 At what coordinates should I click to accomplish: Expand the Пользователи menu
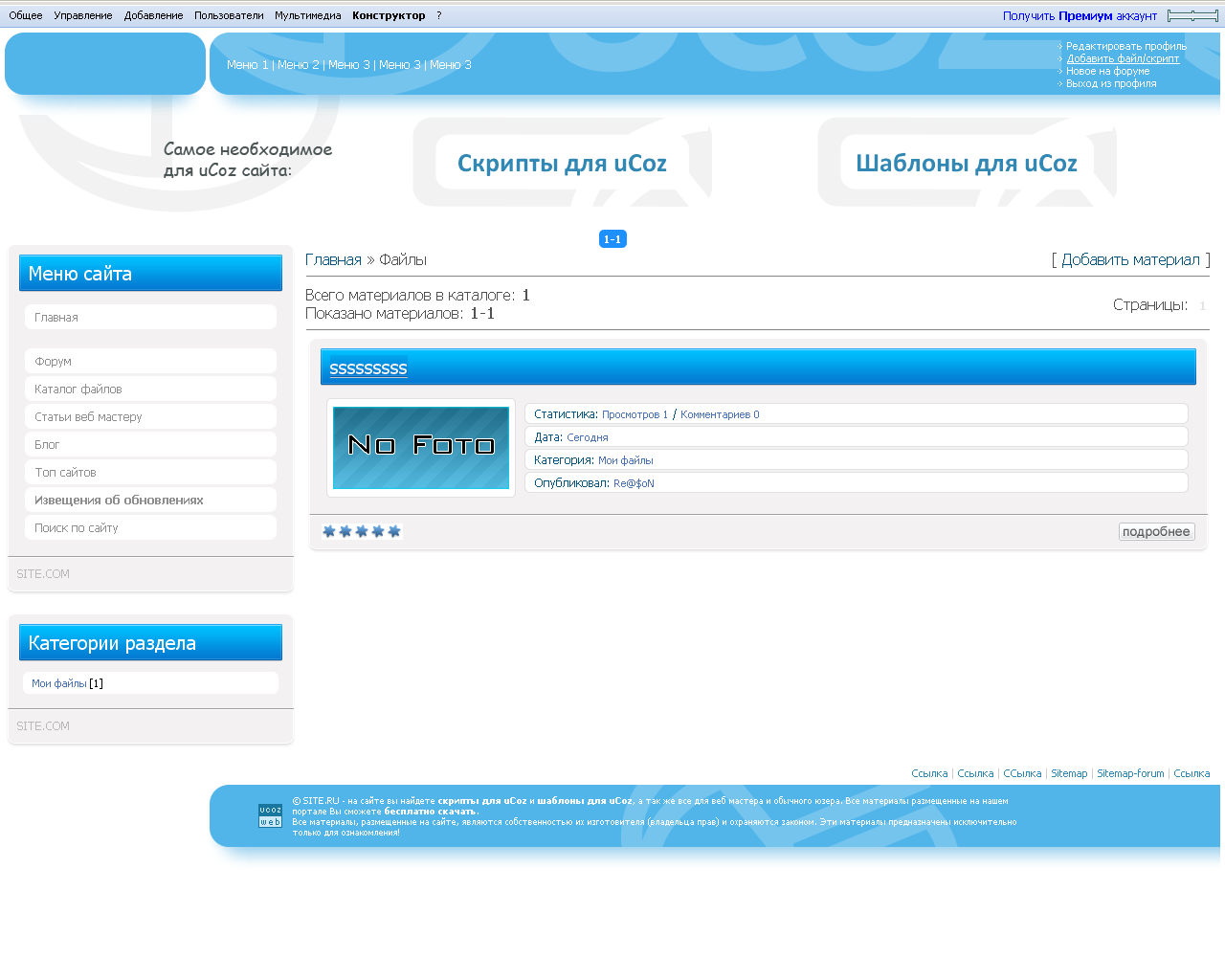tap(229, 15)
